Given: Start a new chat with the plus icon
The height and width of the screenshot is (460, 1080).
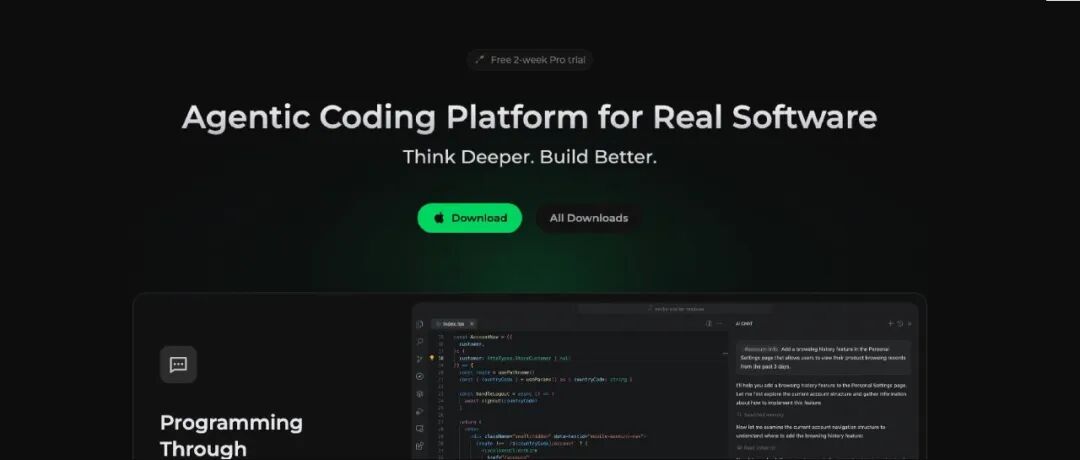Looking at the screenshot, I should (x=891, y=324).
